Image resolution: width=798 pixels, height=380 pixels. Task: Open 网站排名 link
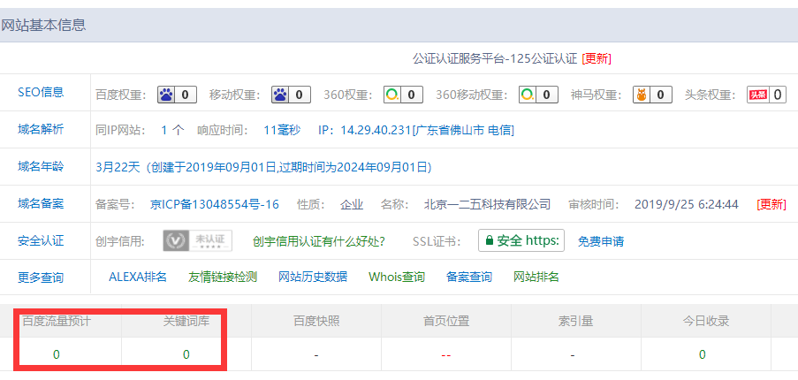click(536, 277)
